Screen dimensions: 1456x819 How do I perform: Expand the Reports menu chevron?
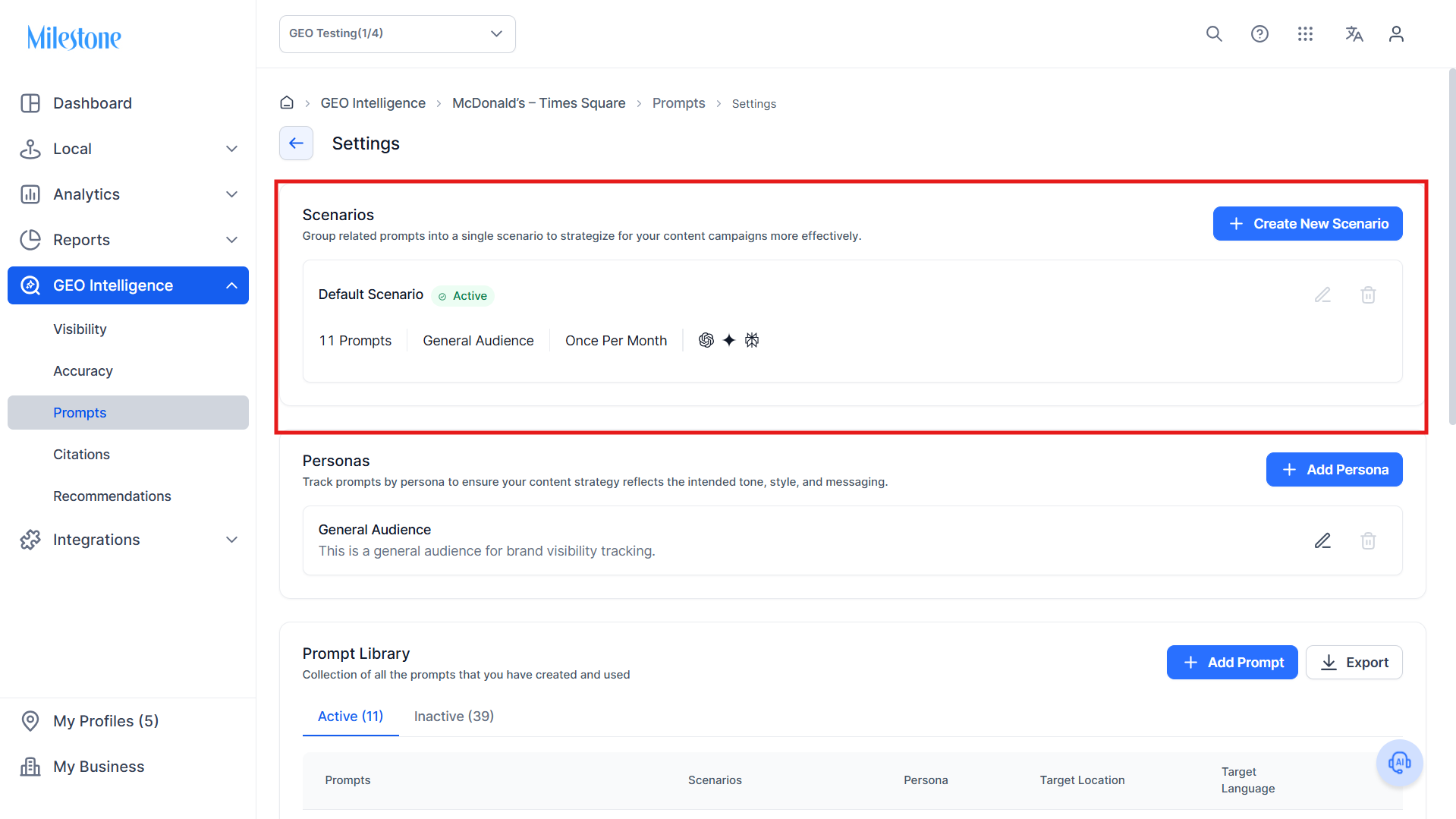232,240
